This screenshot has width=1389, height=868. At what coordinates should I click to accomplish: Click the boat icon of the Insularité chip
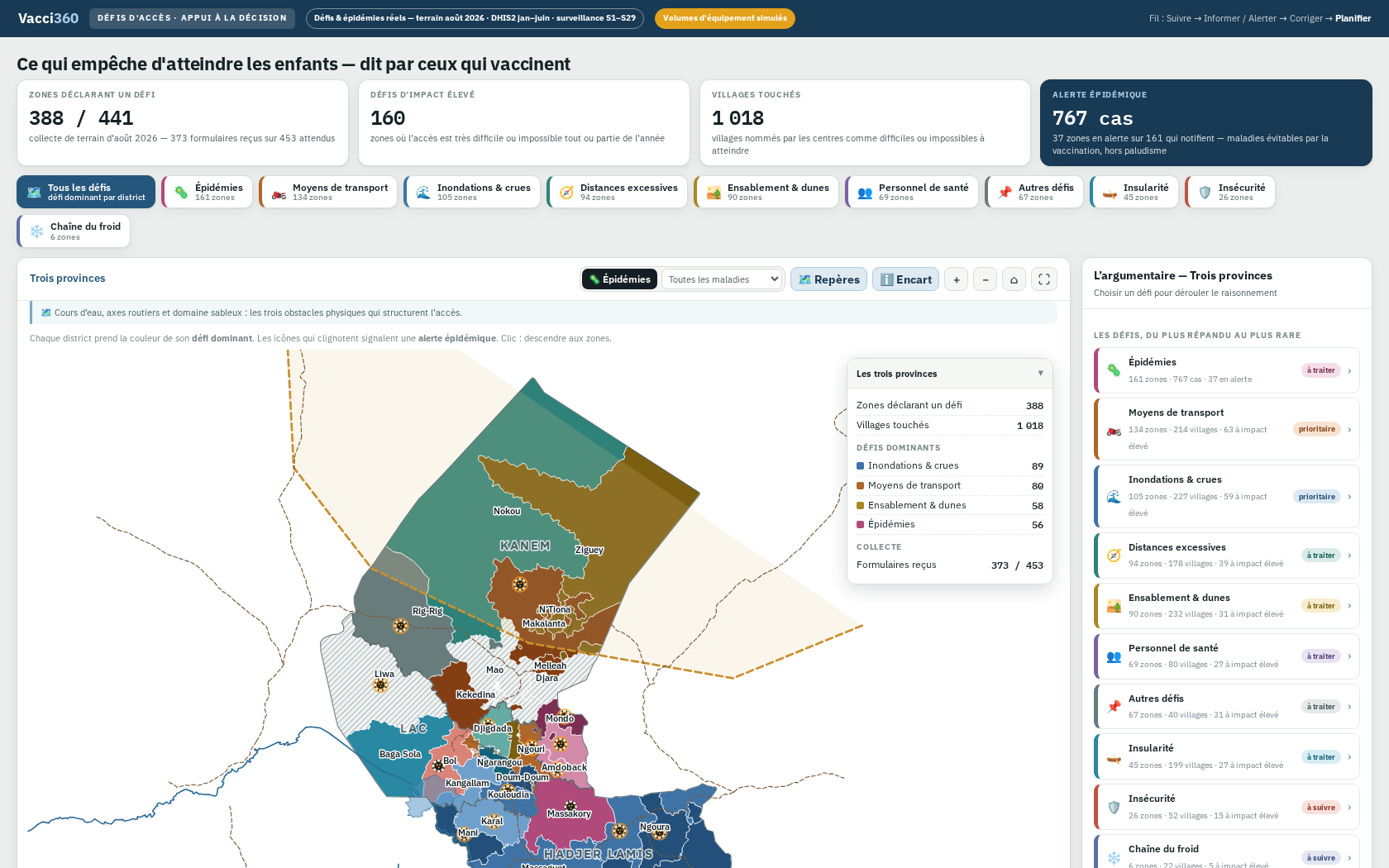[1110, 193]
